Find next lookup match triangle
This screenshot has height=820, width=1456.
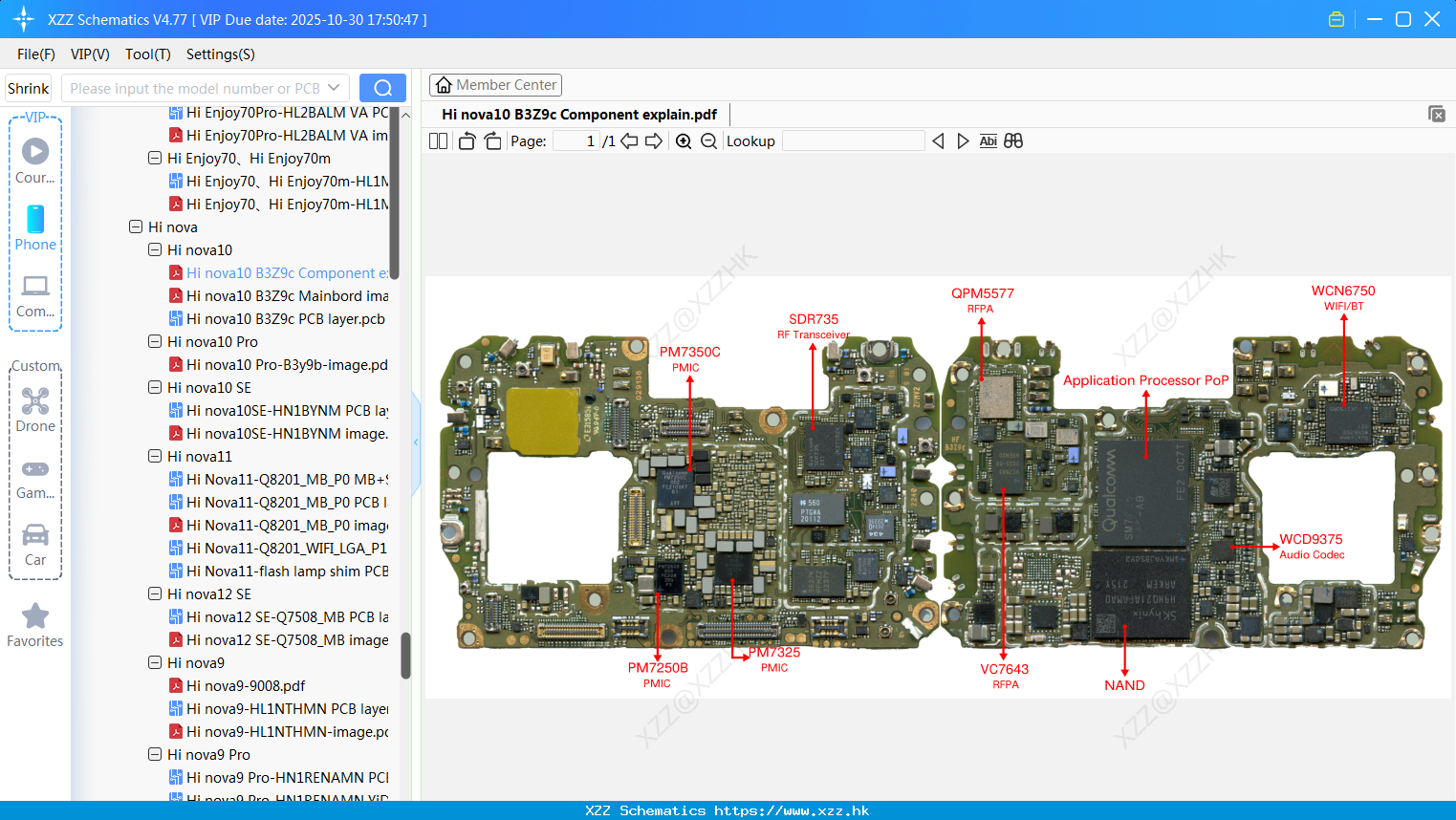[x=963, y=141]
